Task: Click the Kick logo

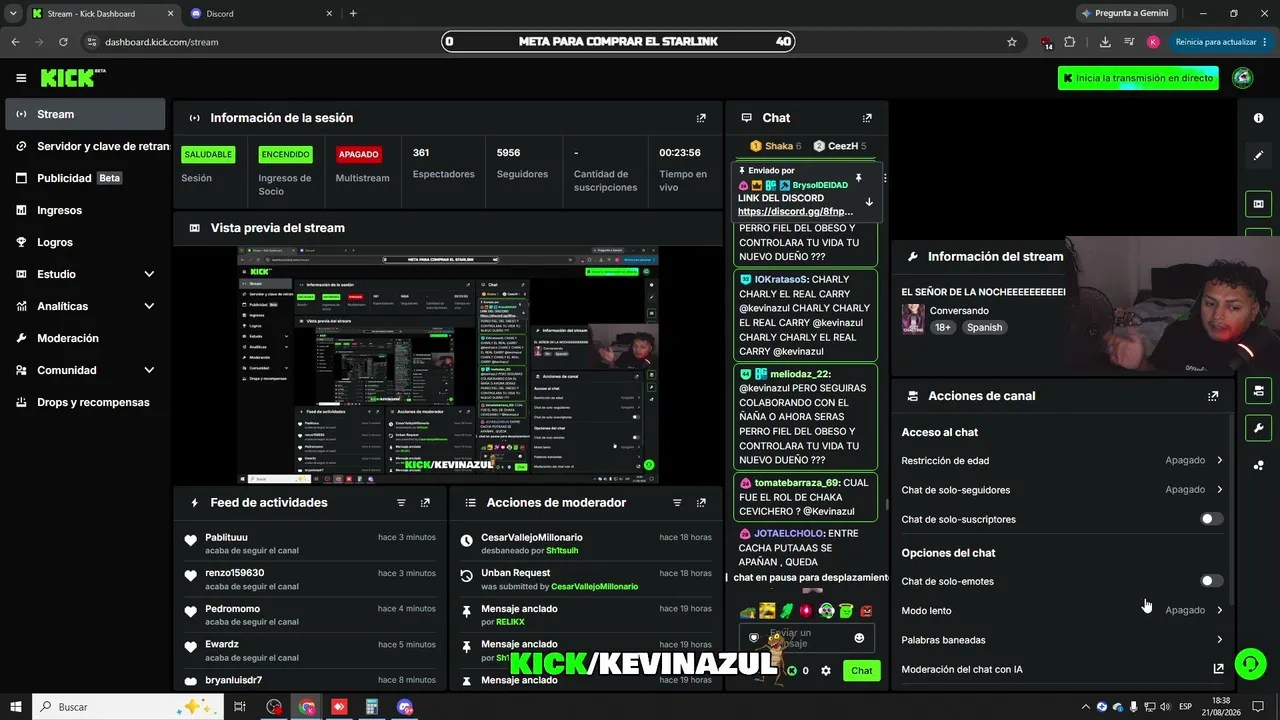Action: pos(72,78)
